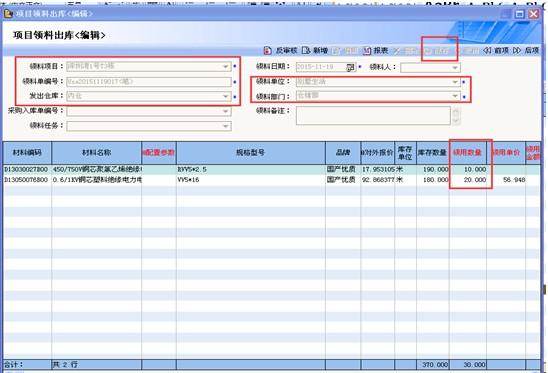
Task: Click the 0.6/1KV power cable material name cell
Action: click(x=97, y=180)
